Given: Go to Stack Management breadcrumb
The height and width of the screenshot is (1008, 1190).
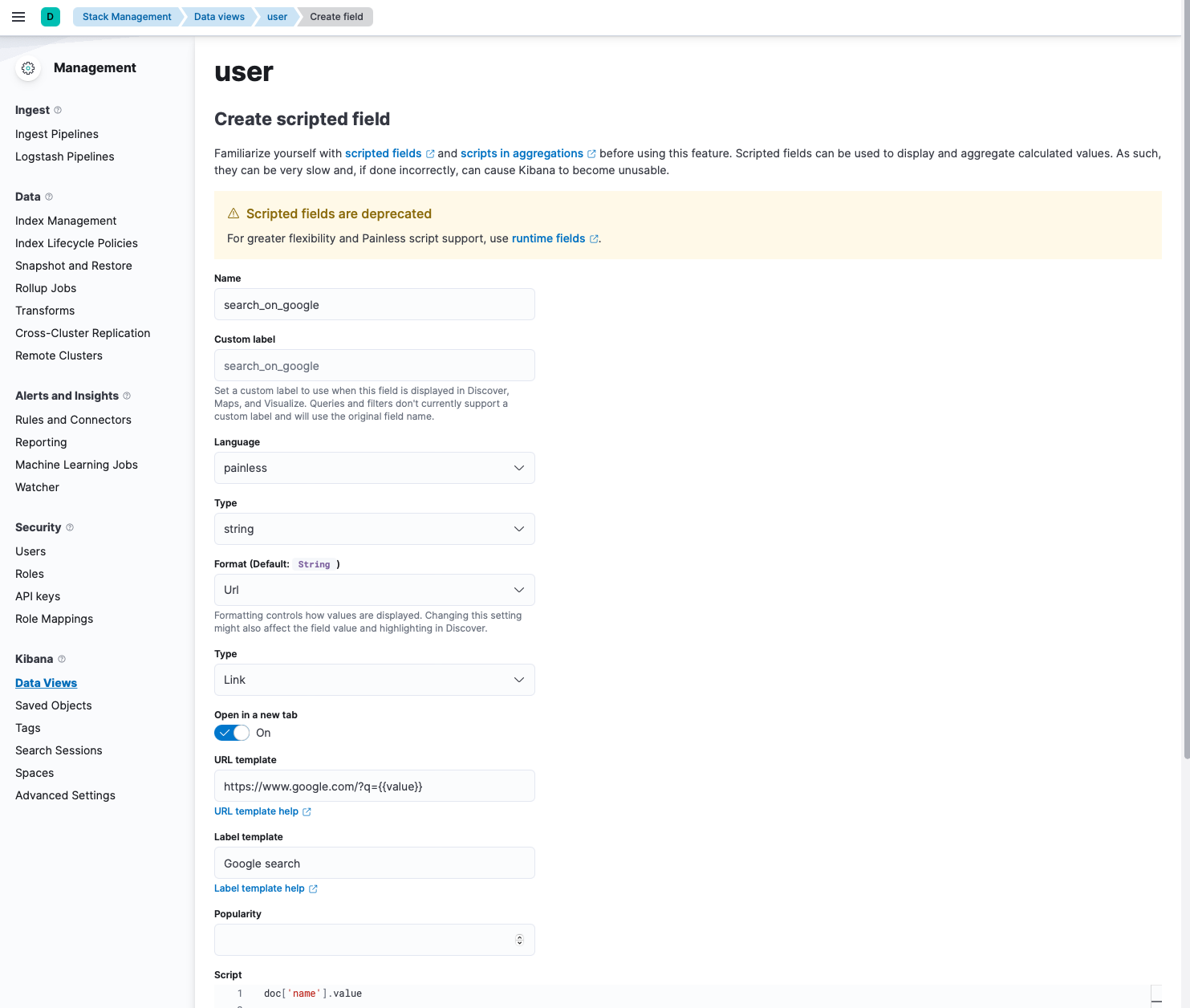Looking at the screenshot, I should (127, 17).
